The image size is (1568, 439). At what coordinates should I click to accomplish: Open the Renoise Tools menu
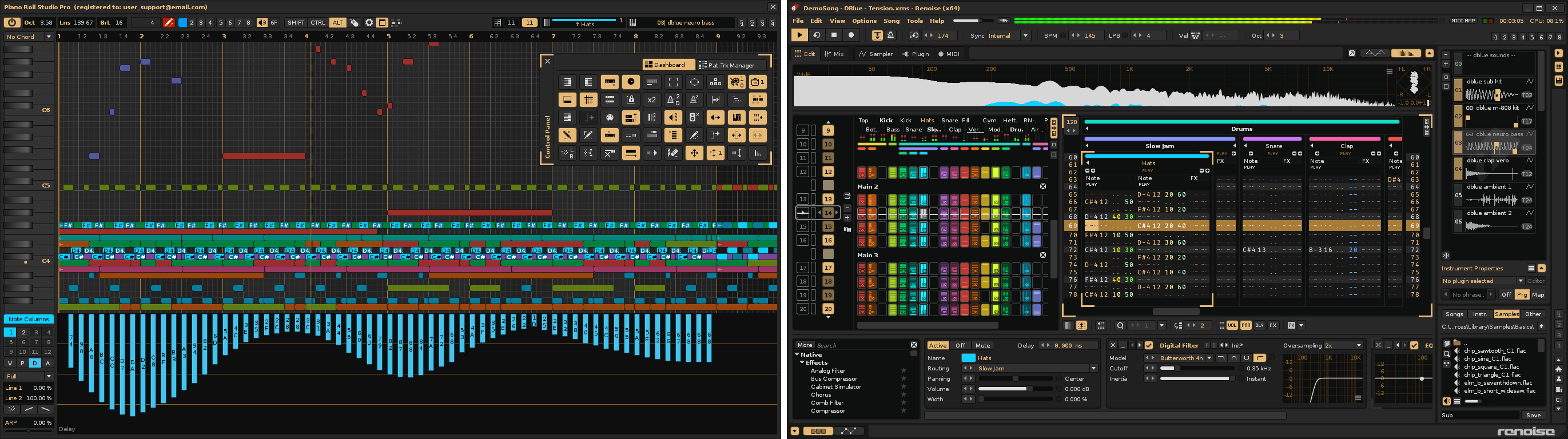pyautogui.click(x=914, y=21)
